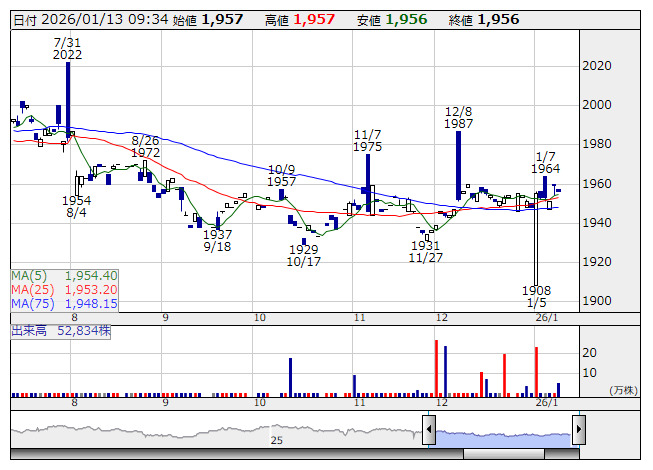Click the 1954 8/4 label
This screenshot has height=470, width=653.
[77, 206]
